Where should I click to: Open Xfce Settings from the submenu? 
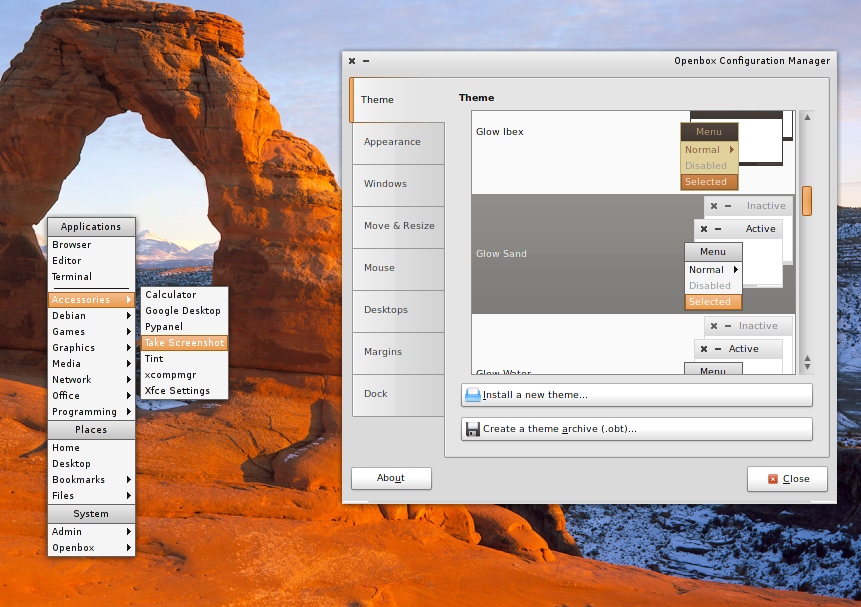click(184, 391)
